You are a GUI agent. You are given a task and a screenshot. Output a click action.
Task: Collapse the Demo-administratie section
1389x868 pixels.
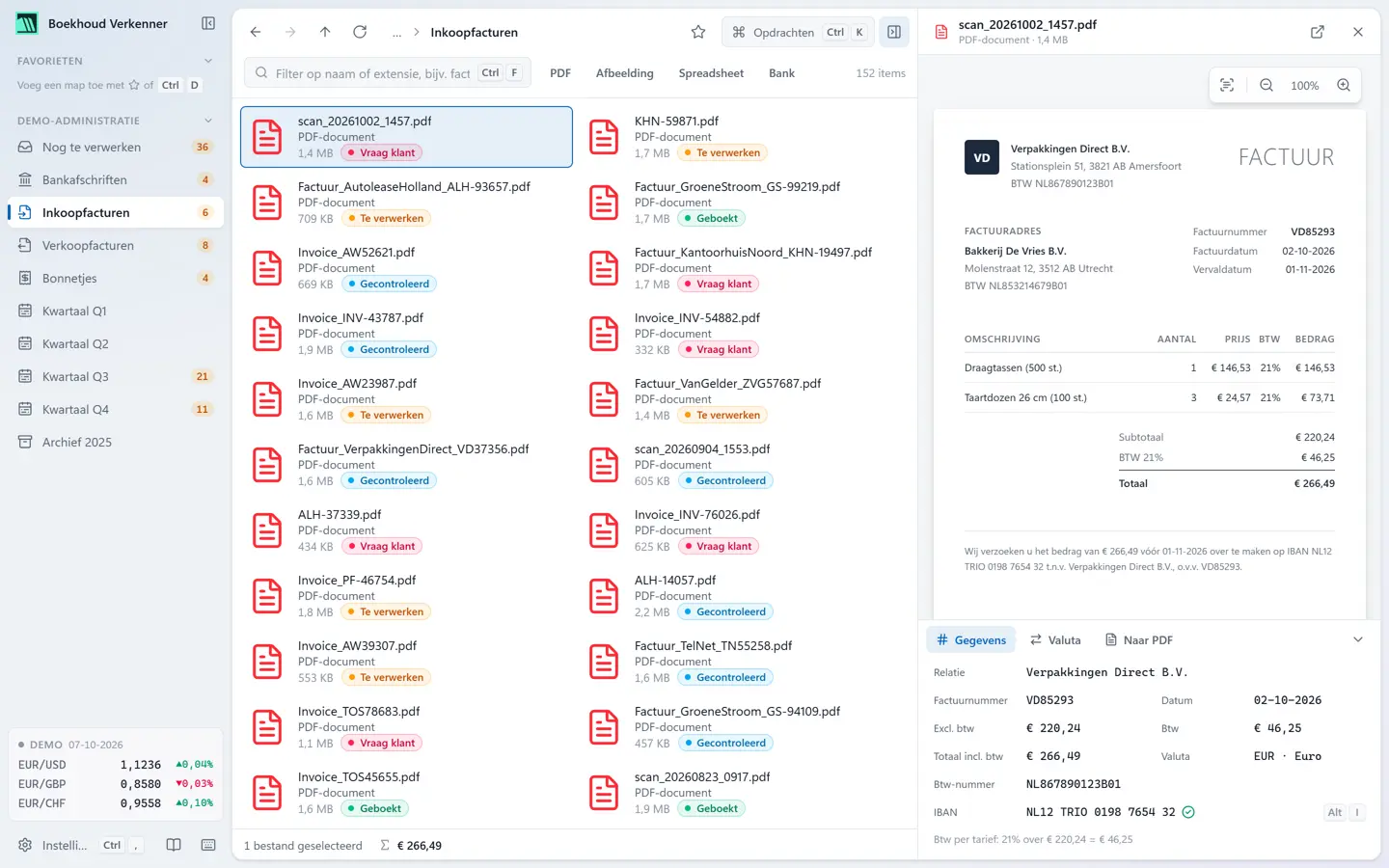pos(208,121)
